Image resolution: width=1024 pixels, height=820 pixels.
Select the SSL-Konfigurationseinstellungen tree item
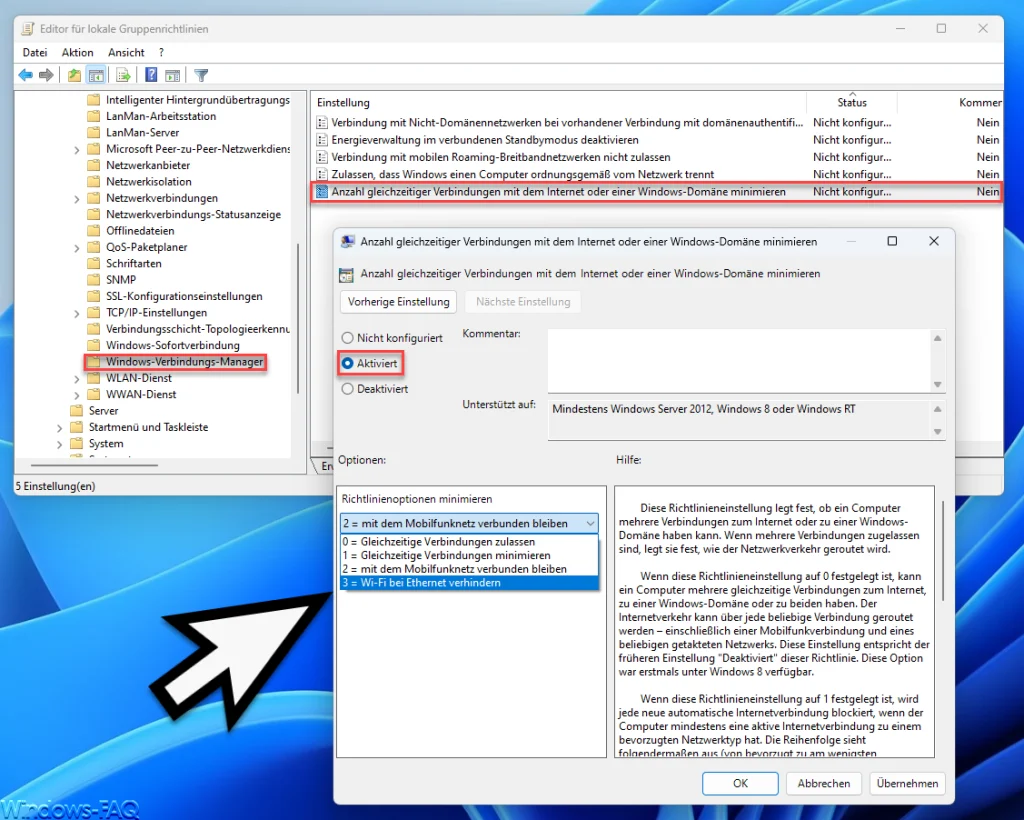click(184, 296)
